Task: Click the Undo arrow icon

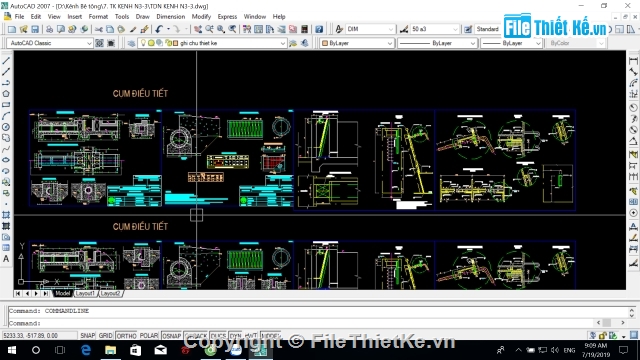Action: pyautogui.click(x=159, y=29)
